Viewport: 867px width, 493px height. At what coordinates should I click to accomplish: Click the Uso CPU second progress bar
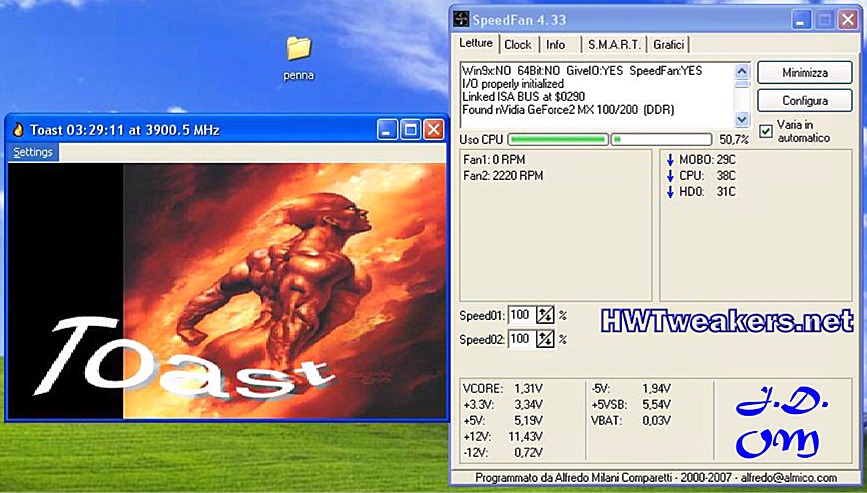click(661, 139)
